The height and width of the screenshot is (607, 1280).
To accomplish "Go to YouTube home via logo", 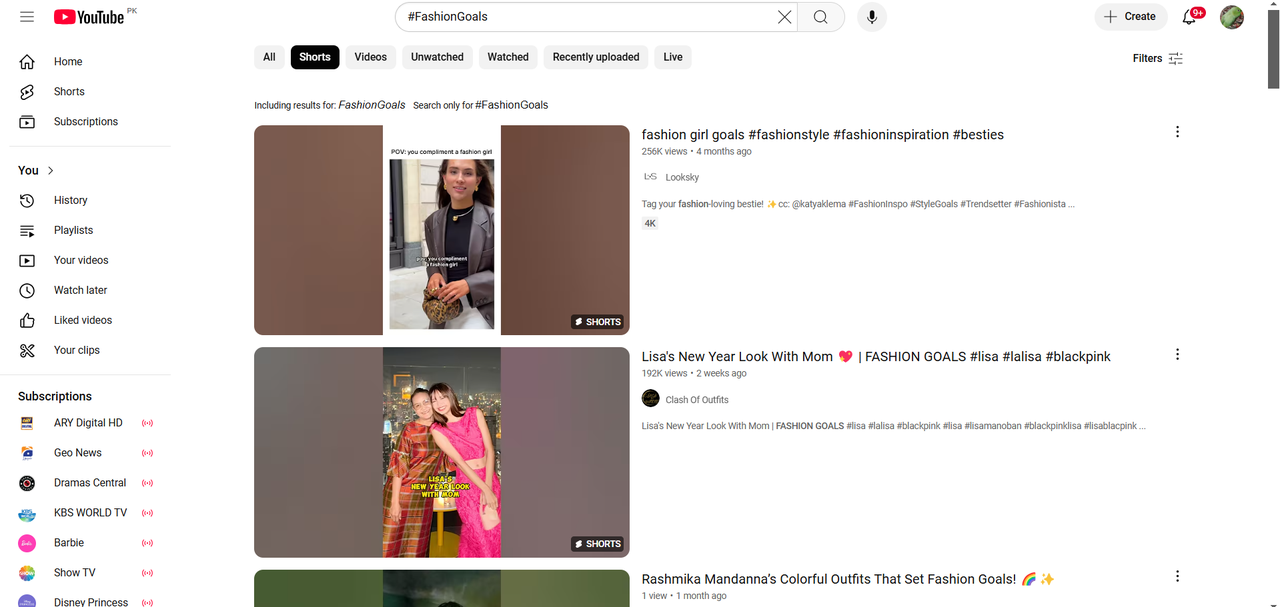I will (x=89, y=17).
